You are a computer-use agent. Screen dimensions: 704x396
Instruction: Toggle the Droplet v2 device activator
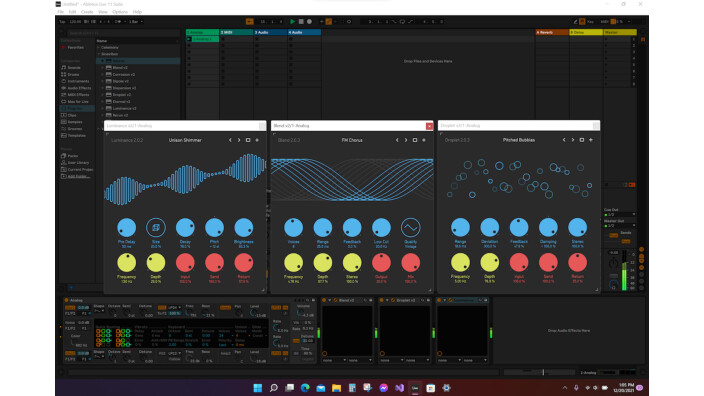pyautogui.click(x=382, y=300)
